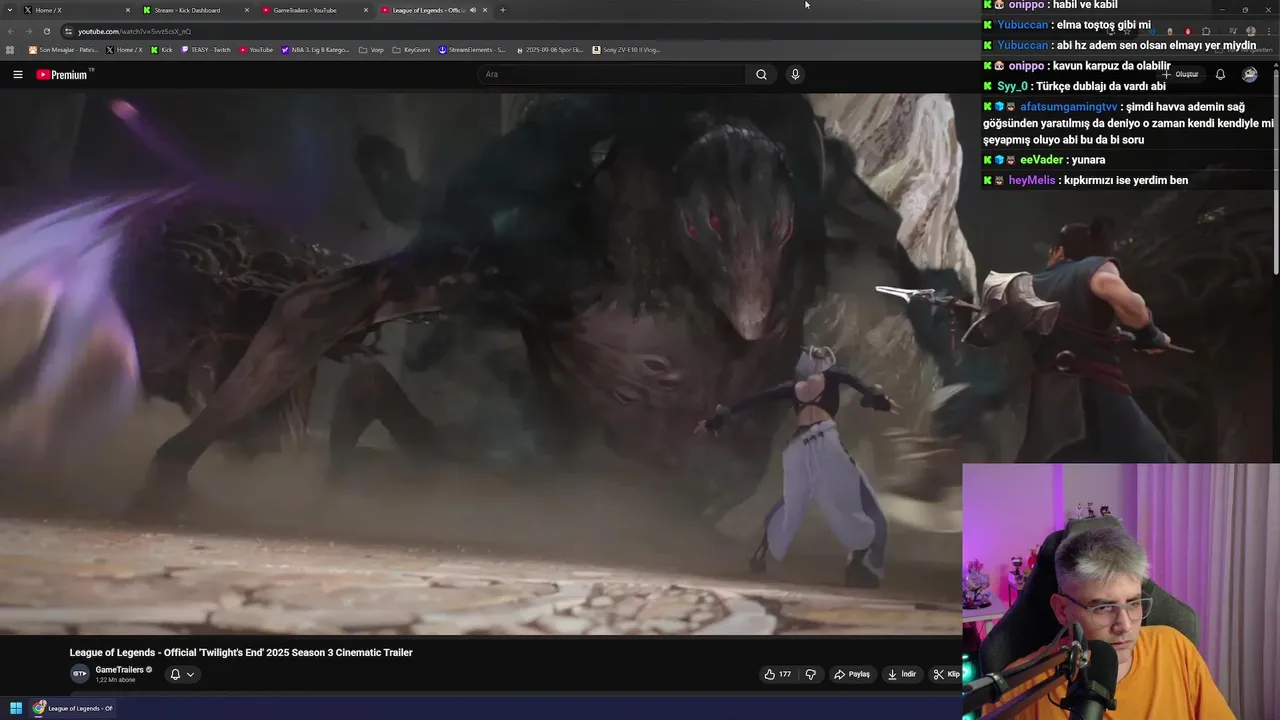
Task: Open the Windows Start menu
Action: [x=16, y=708]
